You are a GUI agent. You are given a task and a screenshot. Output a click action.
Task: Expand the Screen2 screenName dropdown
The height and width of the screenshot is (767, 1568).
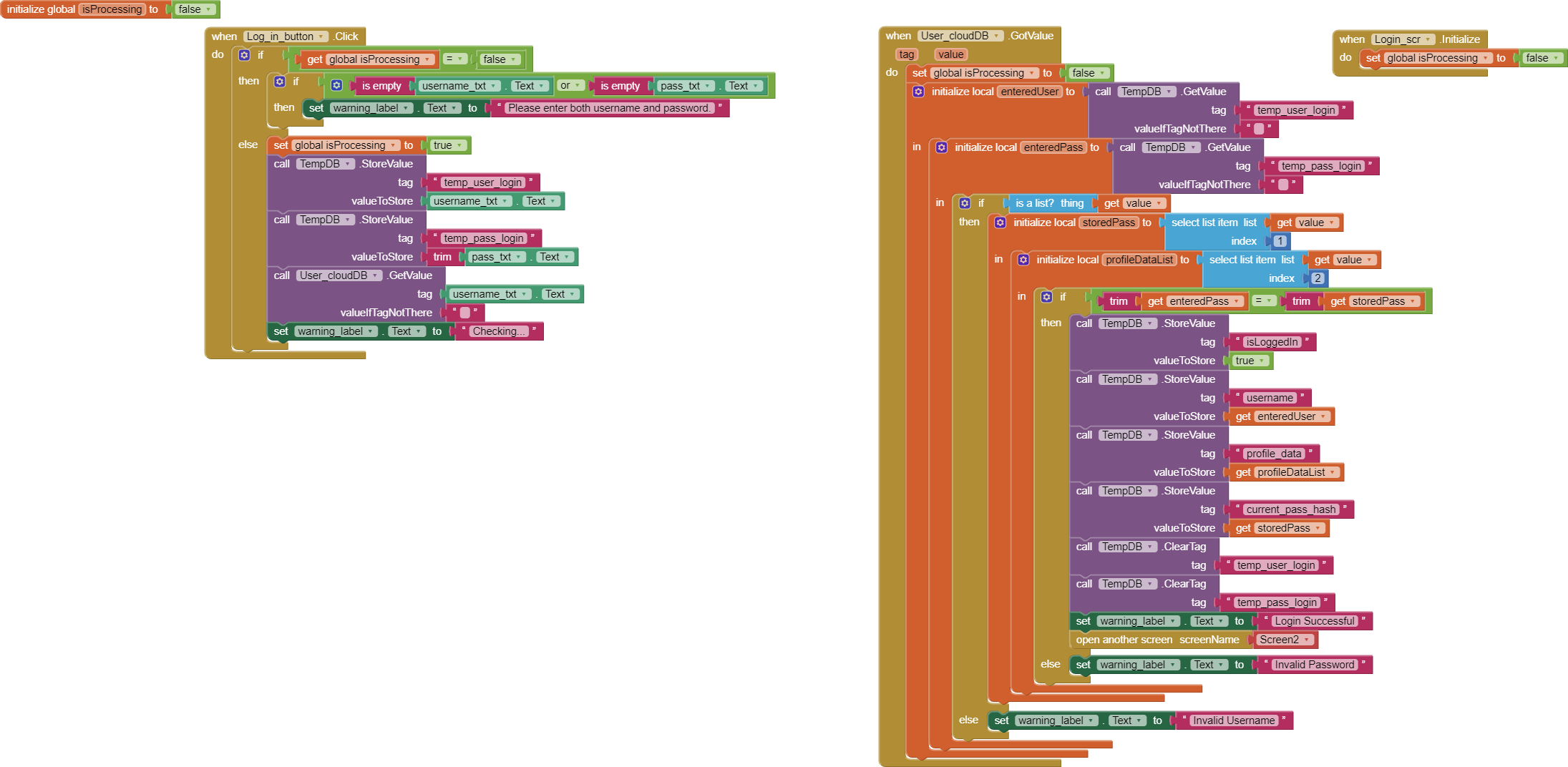[x=1284, y=640]
